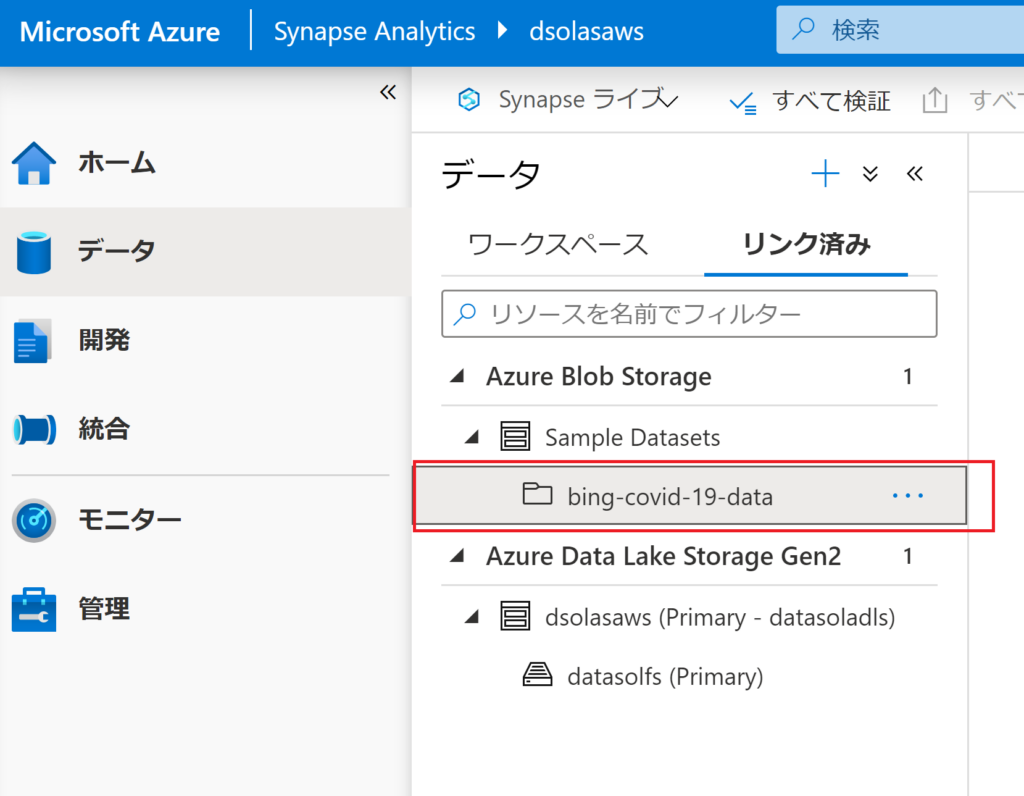
Task: Collapse the Azure Blob Storage section
Action: click(x=458, y=377)
